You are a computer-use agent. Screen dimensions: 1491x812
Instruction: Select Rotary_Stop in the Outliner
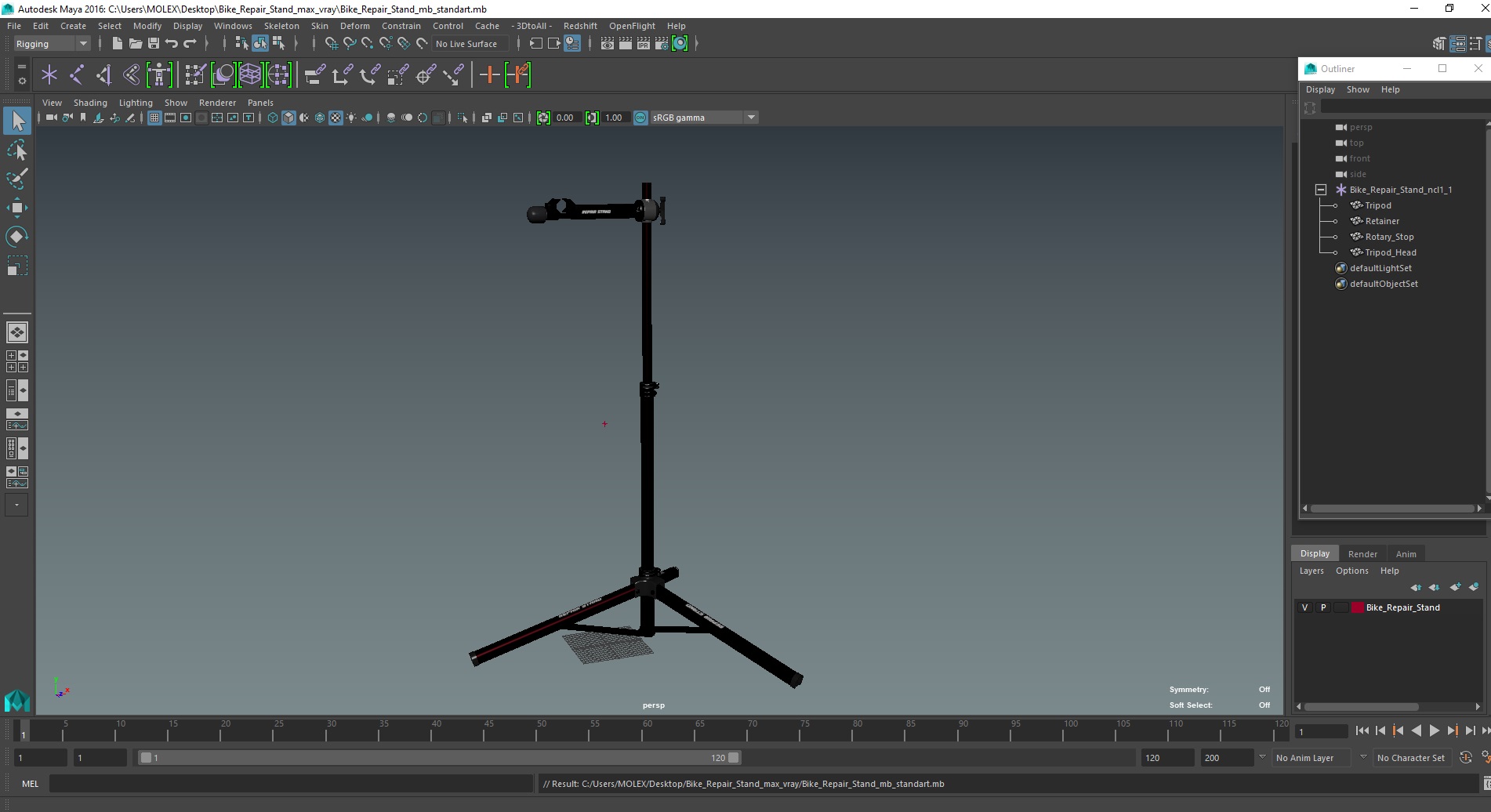1389,237
